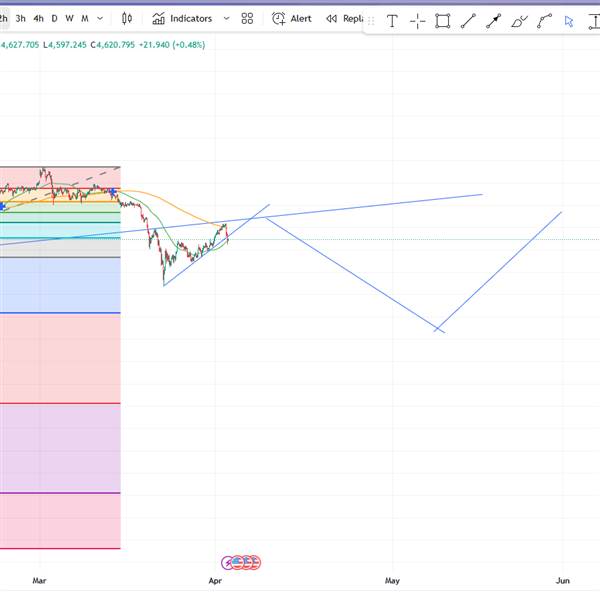Image resolution: width=600 pixels, height=600 pixels.
Task: Select the orange moving average curve
Action: tap(172, 204)
